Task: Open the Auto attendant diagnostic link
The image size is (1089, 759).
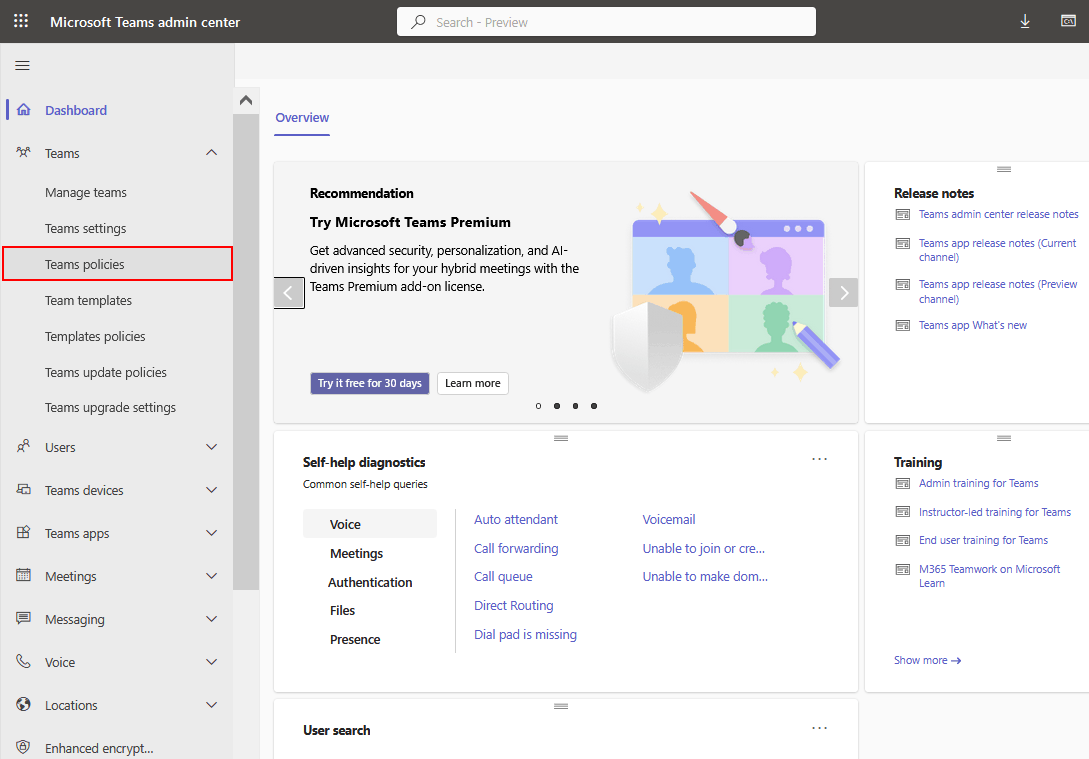Action: pos(516,519)
